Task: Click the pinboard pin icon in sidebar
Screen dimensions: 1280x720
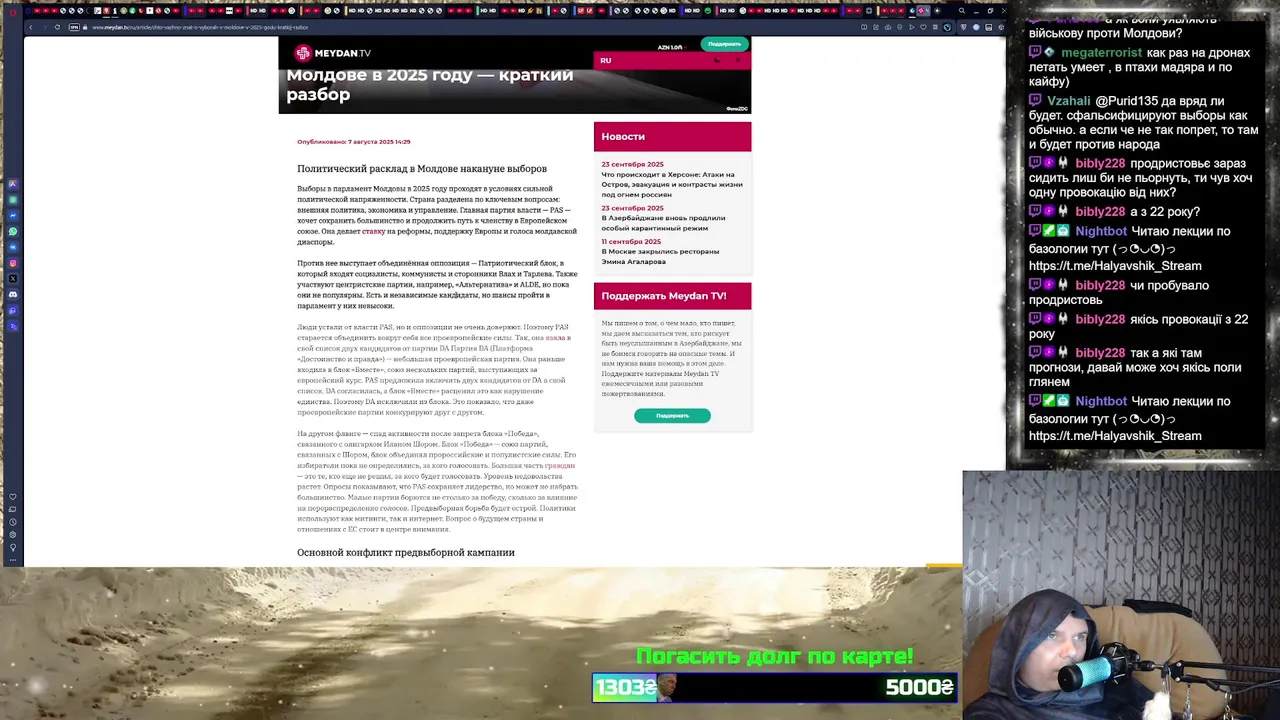Action: [13, 547]
